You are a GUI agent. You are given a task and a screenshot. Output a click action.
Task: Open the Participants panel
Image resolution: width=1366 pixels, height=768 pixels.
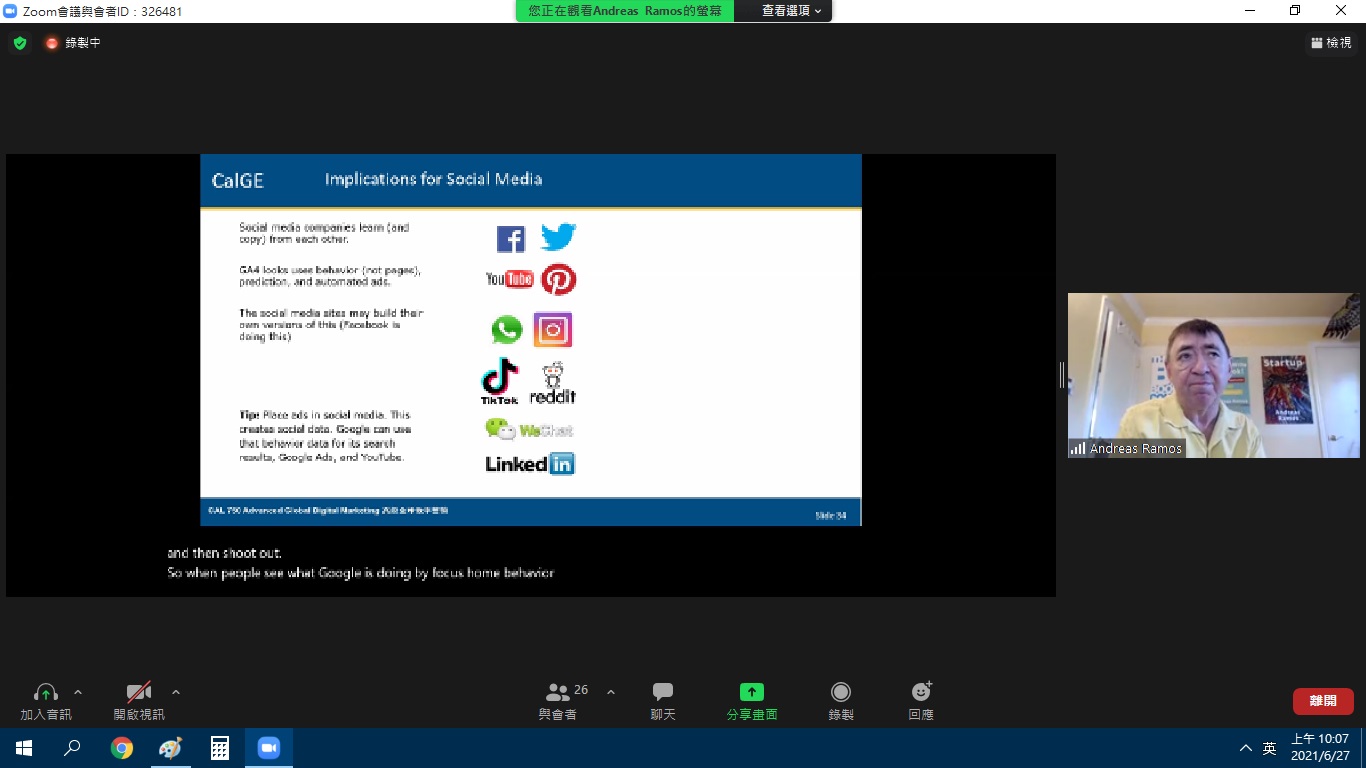(x=558, y=700)
